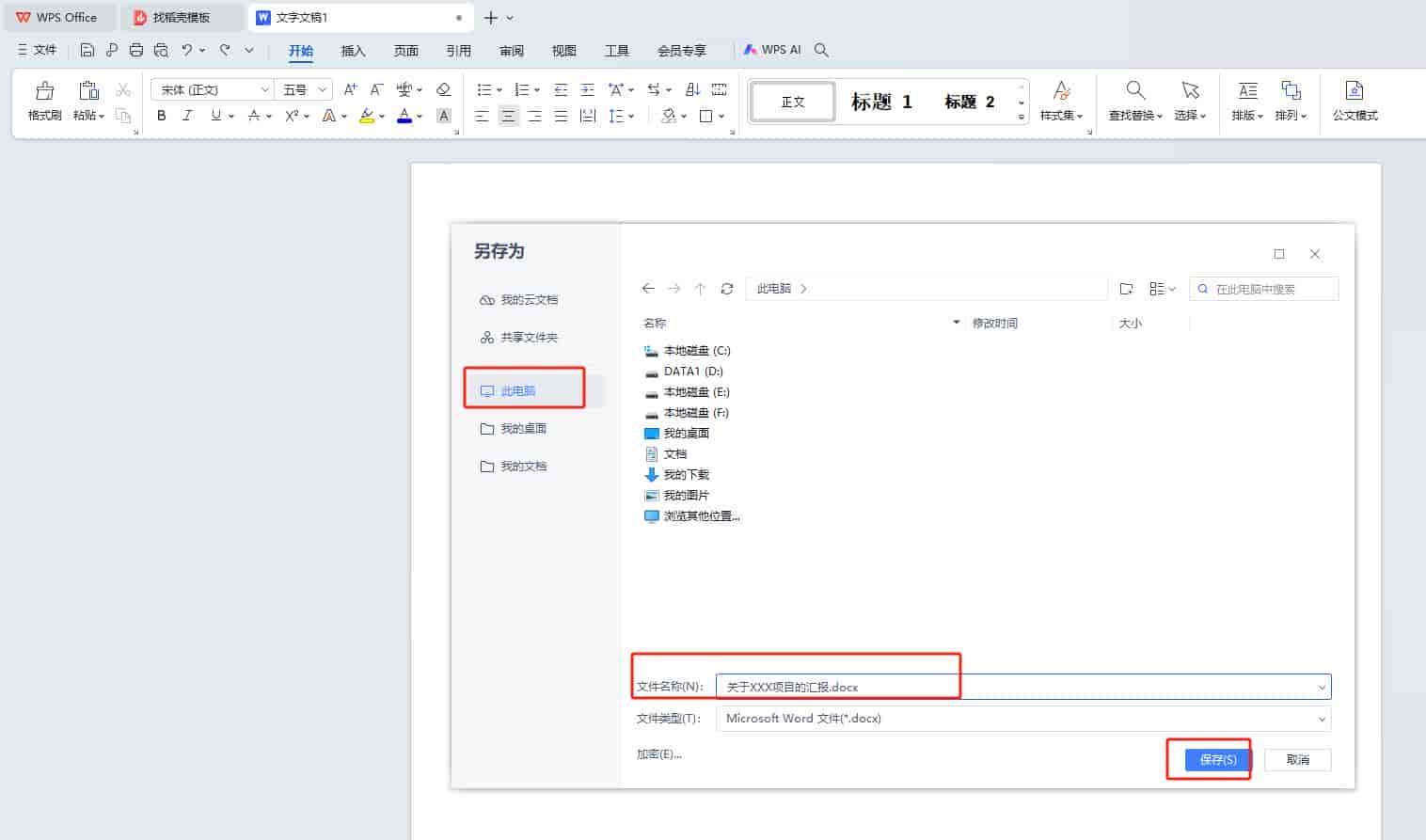Go back with the dialog's left arrow
The height and width of the screenshot is (840, 1426).
click(648, 289)
